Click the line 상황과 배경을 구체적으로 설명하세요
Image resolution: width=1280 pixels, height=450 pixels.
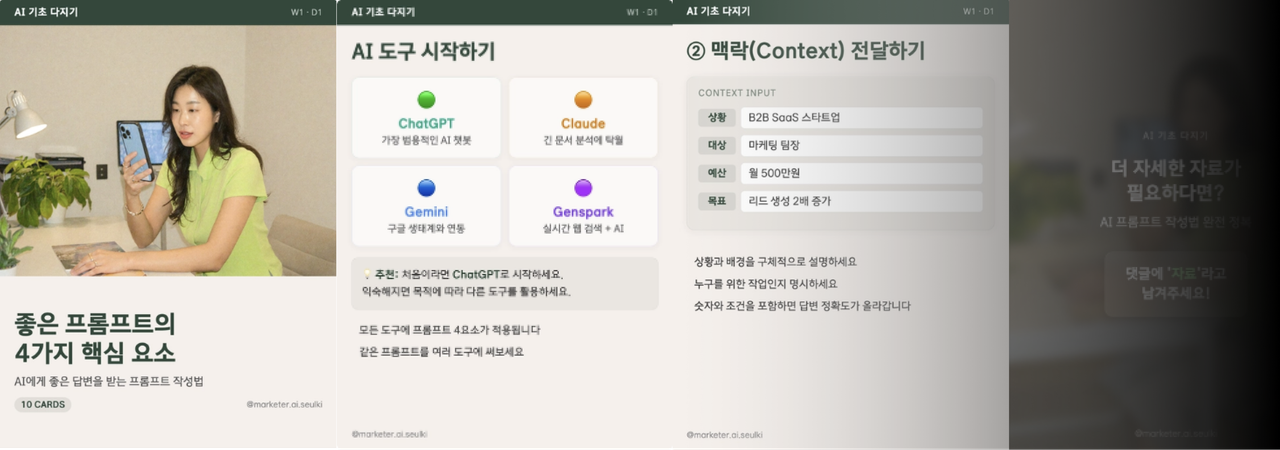(x=775, y=262)
